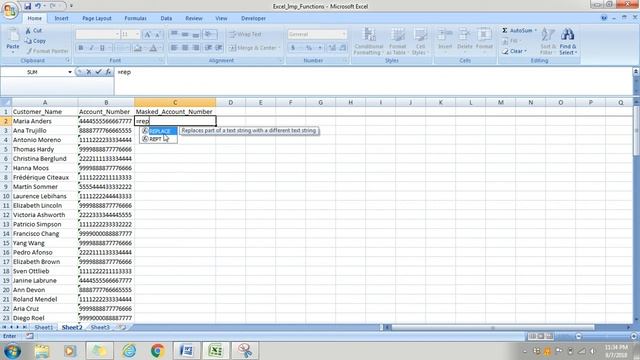The width and height of the screenshot is (640, 360).
Task: Cut the selection with the scissors icon
Action: pos(28,31)
